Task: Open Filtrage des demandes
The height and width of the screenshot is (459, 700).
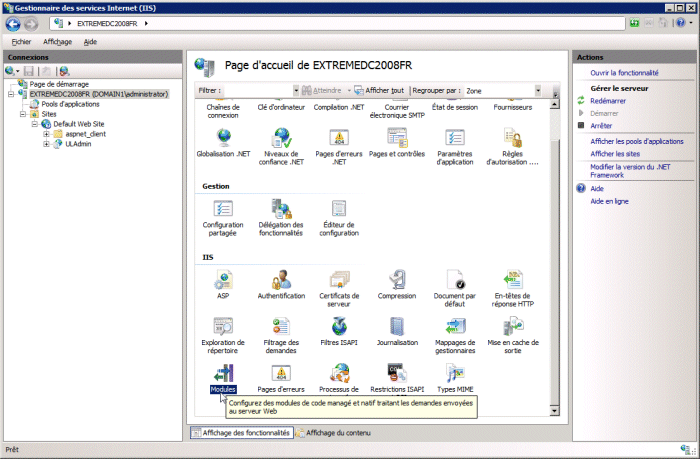Action: pyautogui.click(x=281, y=335)
